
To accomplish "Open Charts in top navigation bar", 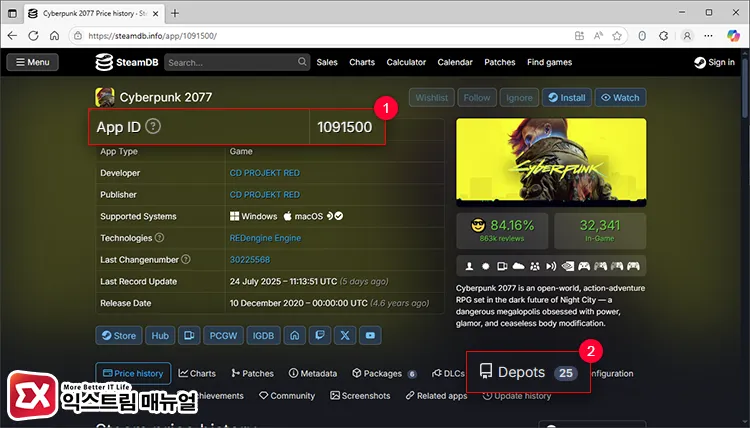I will [362, 62].
